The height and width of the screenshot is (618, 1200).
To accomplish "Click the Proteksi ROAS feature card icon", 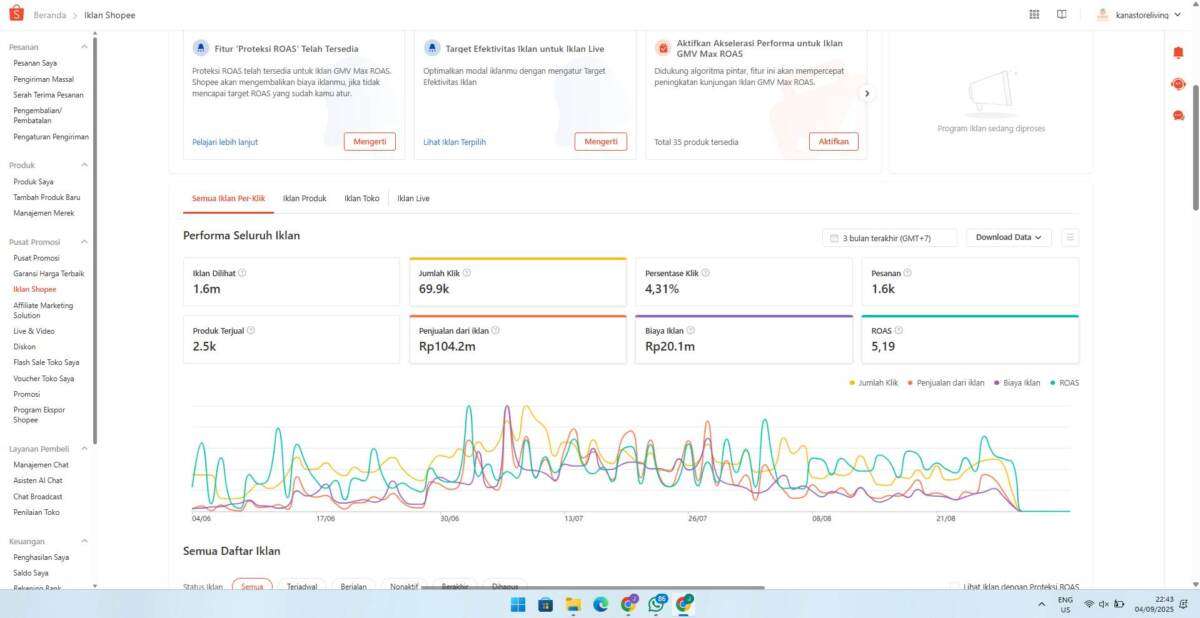I will [x=201, y=48].
